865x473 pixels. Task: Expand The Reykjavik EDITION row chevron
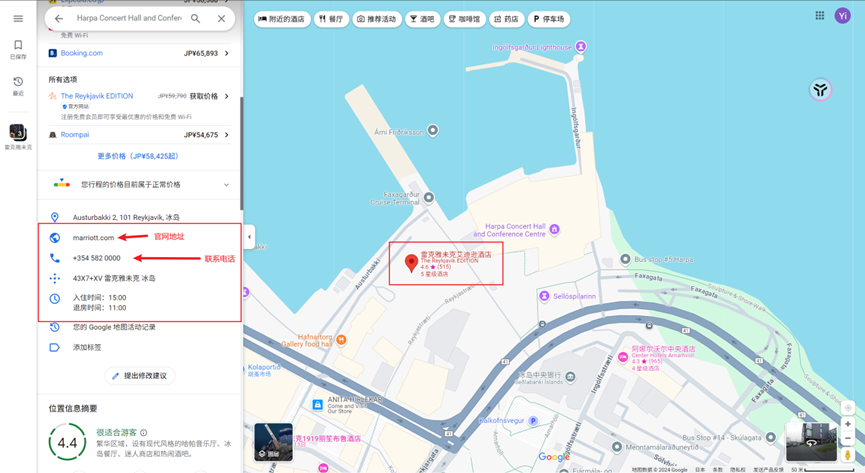(226, 96)
